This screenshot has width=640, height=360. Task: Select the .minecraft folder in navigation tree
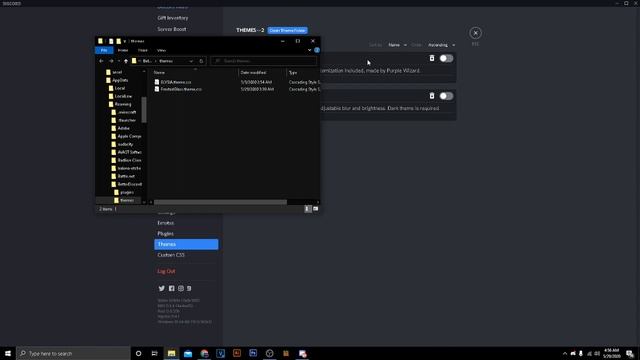[124, 112]
